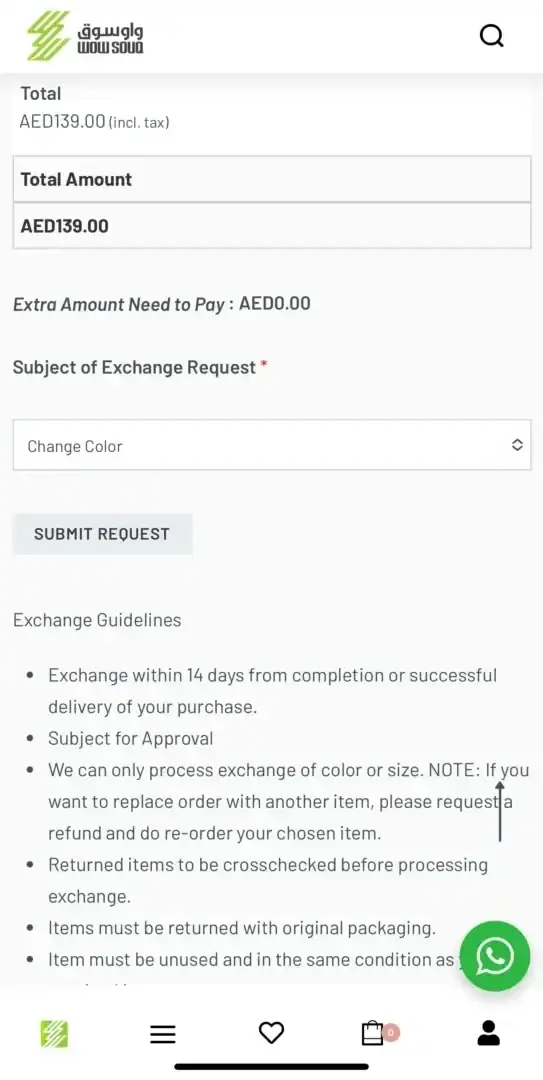Click the Total Amount table header

(272, 179)
